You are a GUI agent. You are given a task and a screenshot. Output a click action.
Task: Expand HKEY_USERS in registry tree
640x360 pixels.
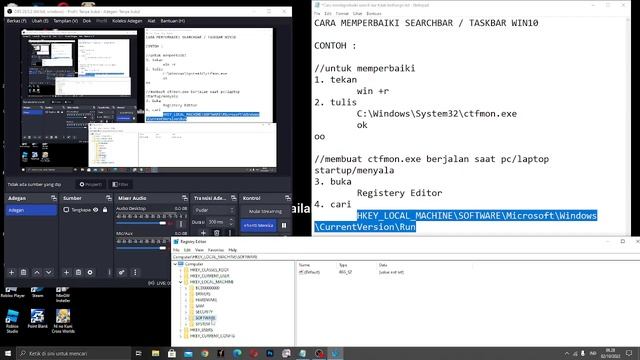[181, 330]
